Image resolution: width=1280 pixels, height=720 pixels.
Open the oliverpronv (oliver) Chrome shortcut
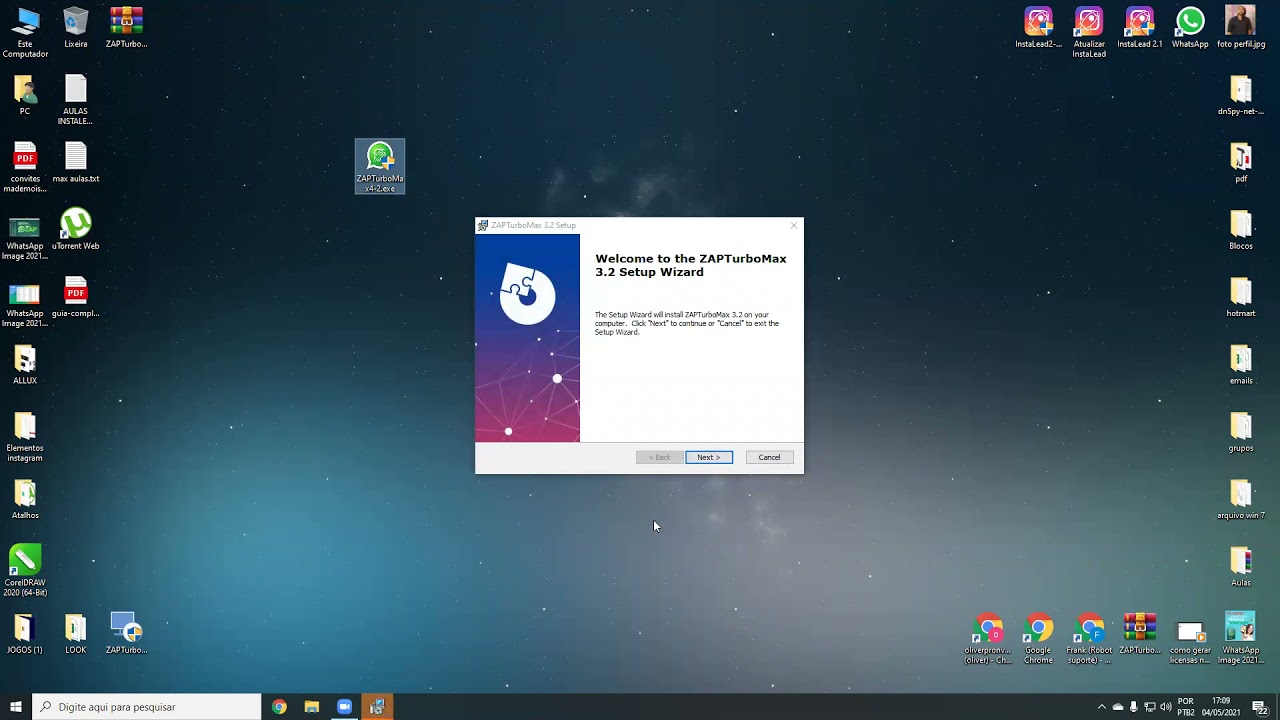tap(988, 638)
